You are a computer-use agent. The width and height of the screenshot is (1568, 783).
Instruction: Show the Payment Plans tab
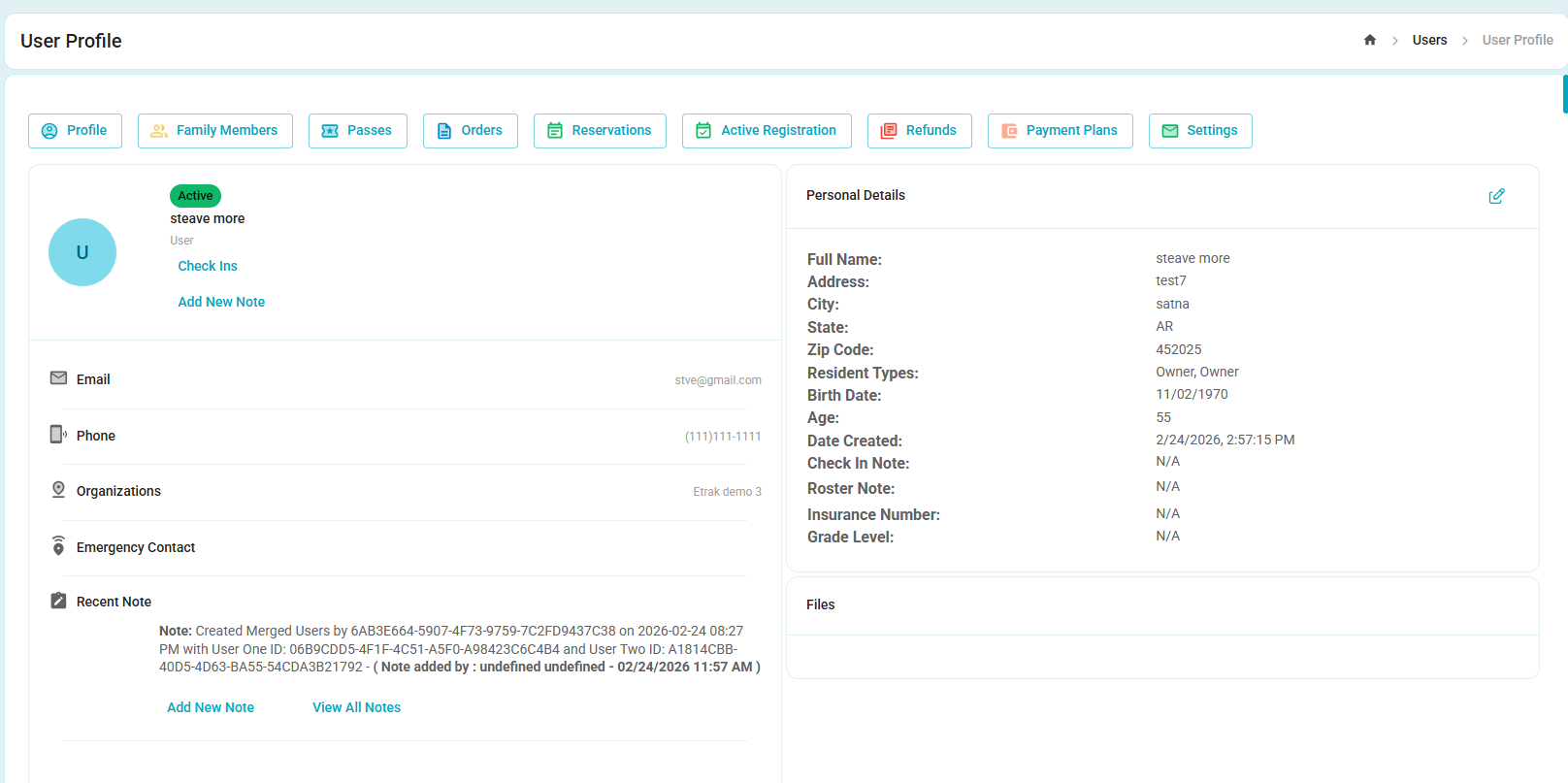(x=1061, y=131)
